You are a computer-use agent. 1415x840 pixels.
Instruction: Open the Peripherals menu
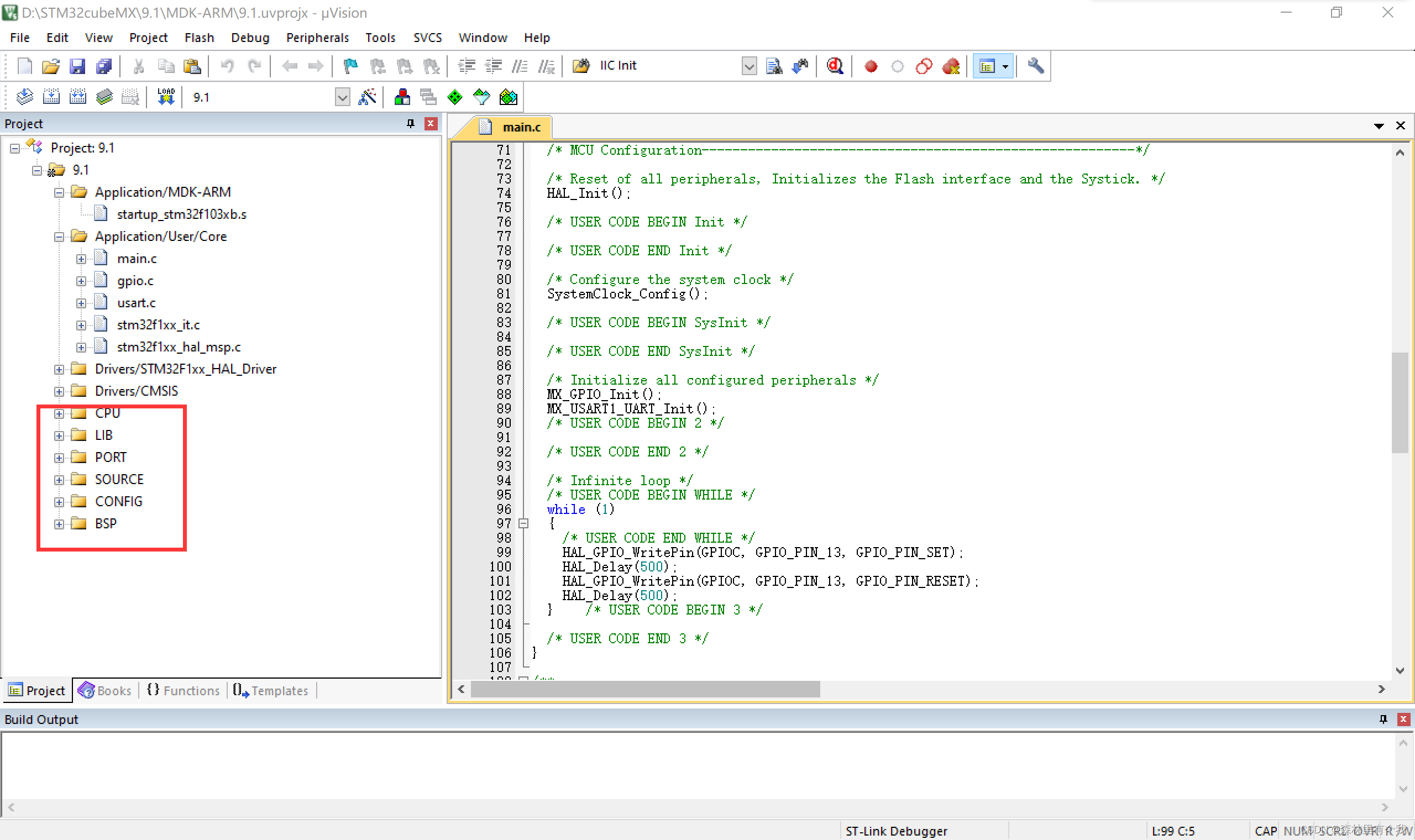(x=317, y=38)
